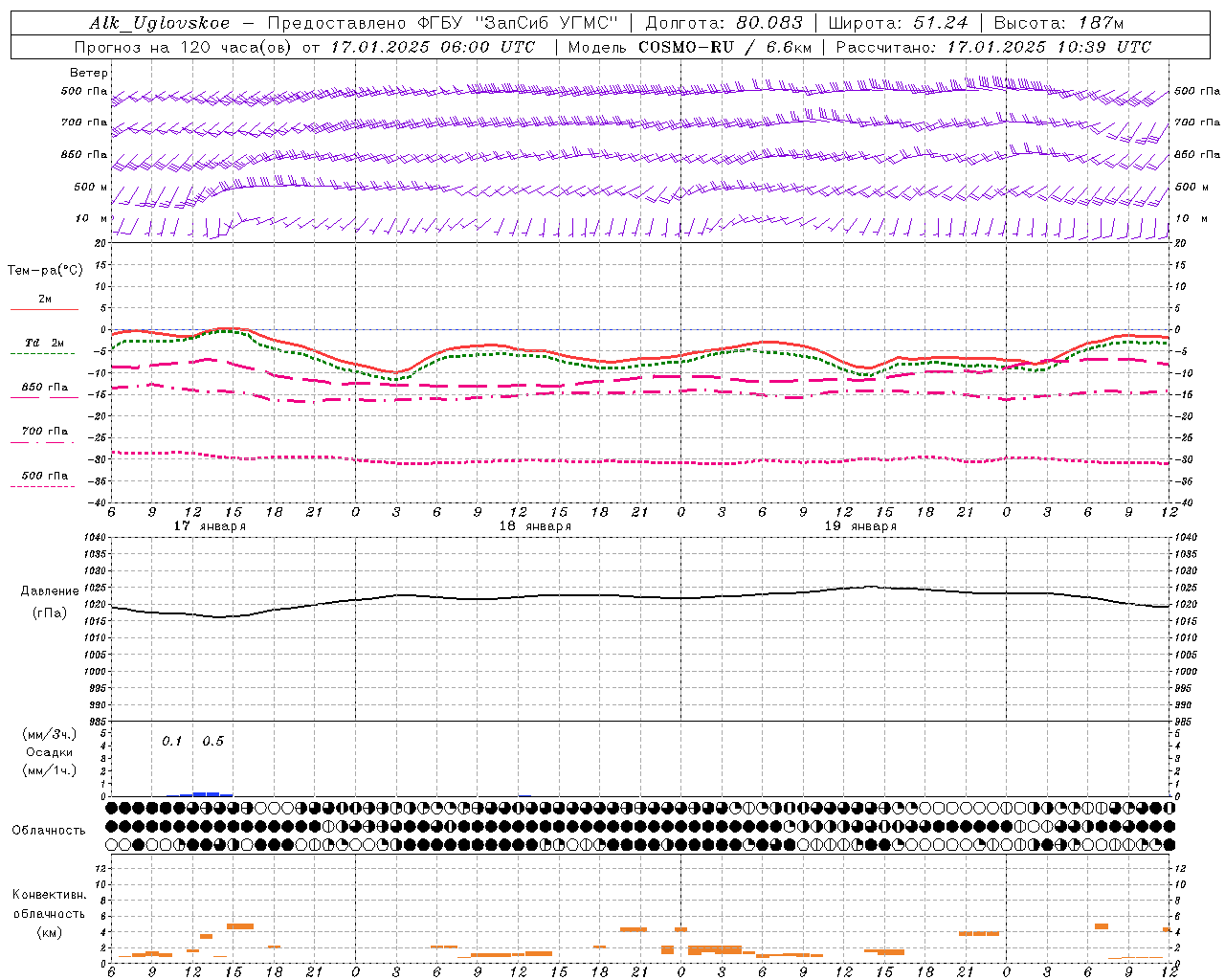Select the longitude value Долгота: 80.083
The width and height of the screenshot is (1225, 980).
pyautogui.click(x=724, y=24)
